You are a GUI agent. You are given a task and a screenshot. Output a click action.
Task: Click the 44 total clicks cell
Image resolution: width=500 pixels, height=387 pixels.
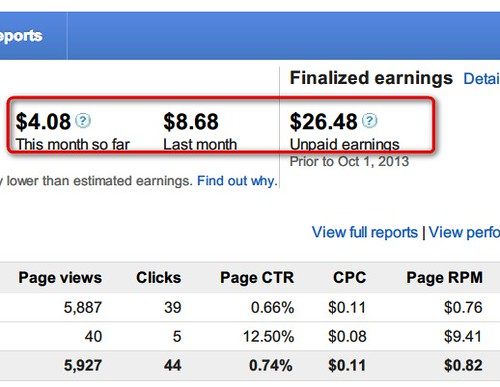[x=173, y=365]
